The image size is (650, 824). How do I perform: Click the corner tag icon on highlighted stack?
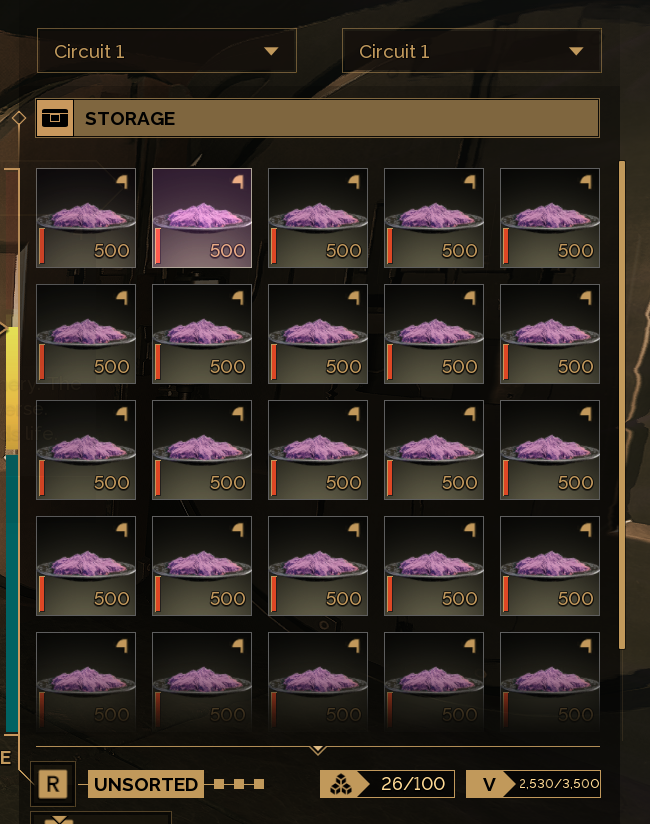238,182
